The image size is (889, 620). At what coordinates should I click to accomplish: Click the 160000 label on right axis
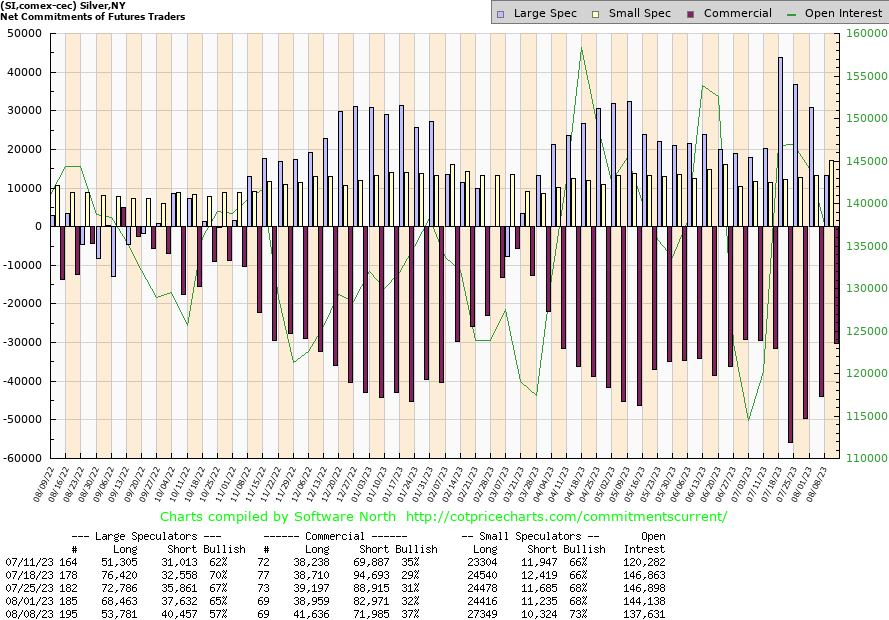pyautogui.click(x=865, y=34)
